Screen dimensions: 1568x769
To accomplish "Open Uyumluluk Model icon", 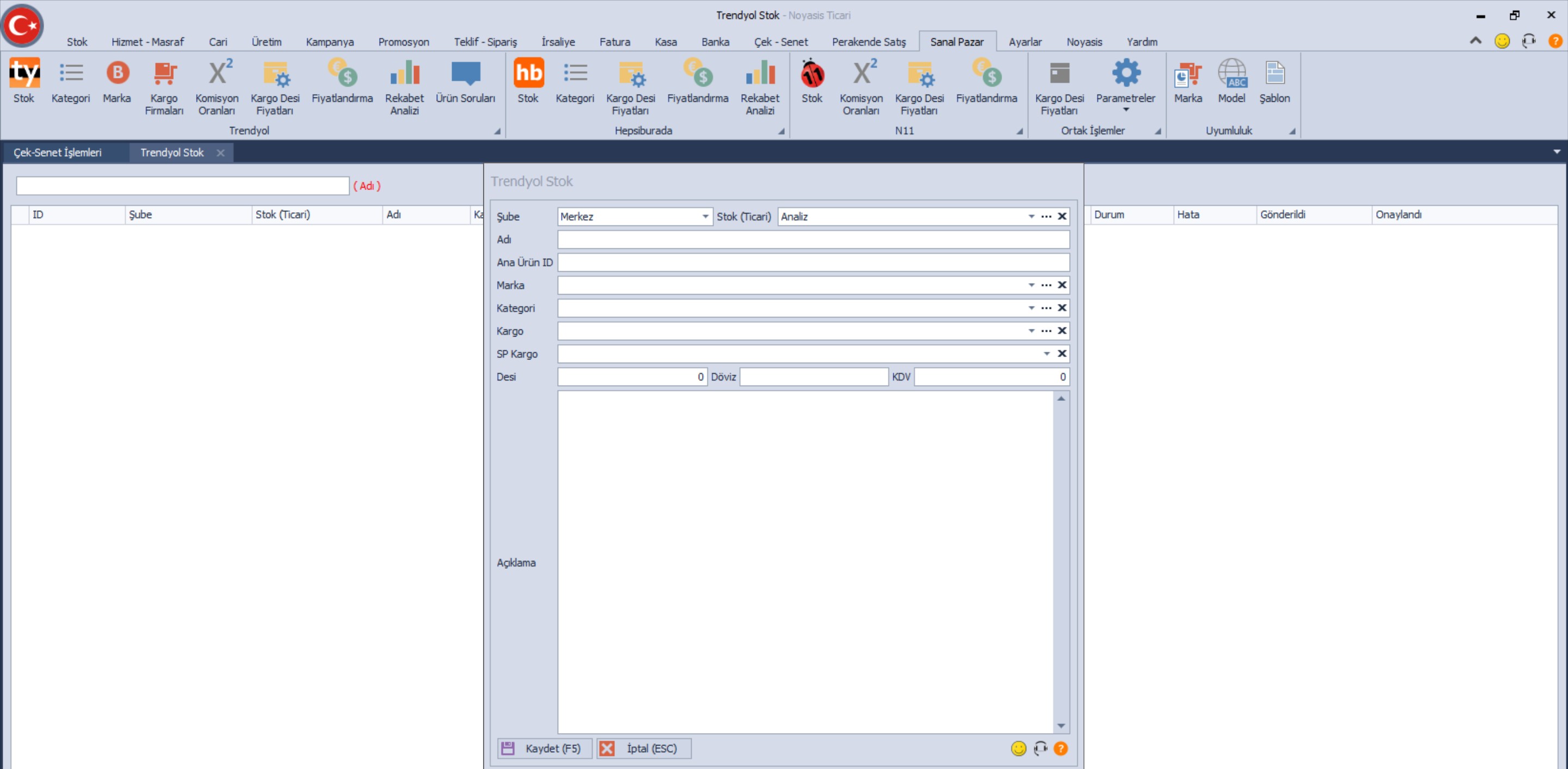I will point(1232,81).
